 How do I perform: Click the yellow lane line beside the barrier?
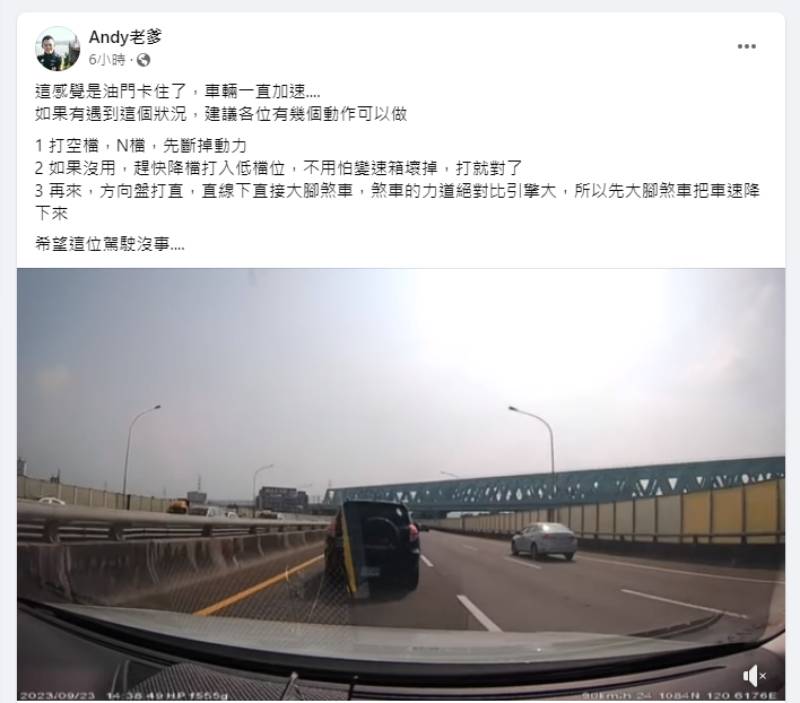click(x=259, y=585)
